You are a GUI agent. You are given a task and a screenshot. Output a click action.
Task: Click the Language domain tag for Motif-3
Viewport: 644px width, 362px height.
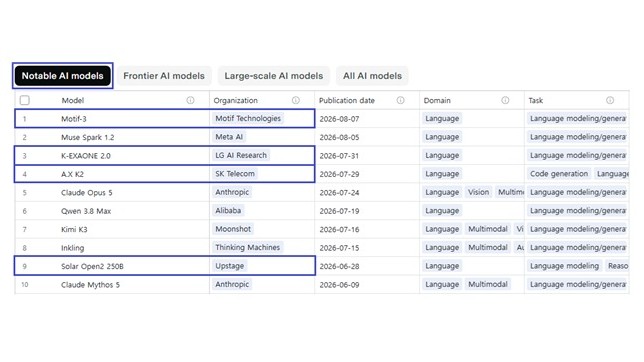pyautogui.click(x=442, y=118)
